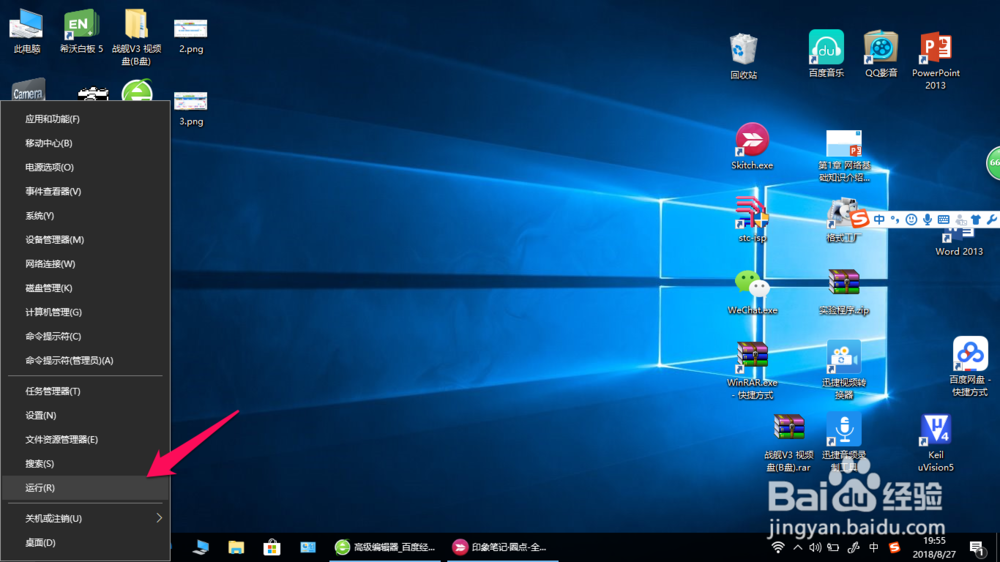
Task: Open 磁盘管理(K) from the menu
Action: [85, 288]
